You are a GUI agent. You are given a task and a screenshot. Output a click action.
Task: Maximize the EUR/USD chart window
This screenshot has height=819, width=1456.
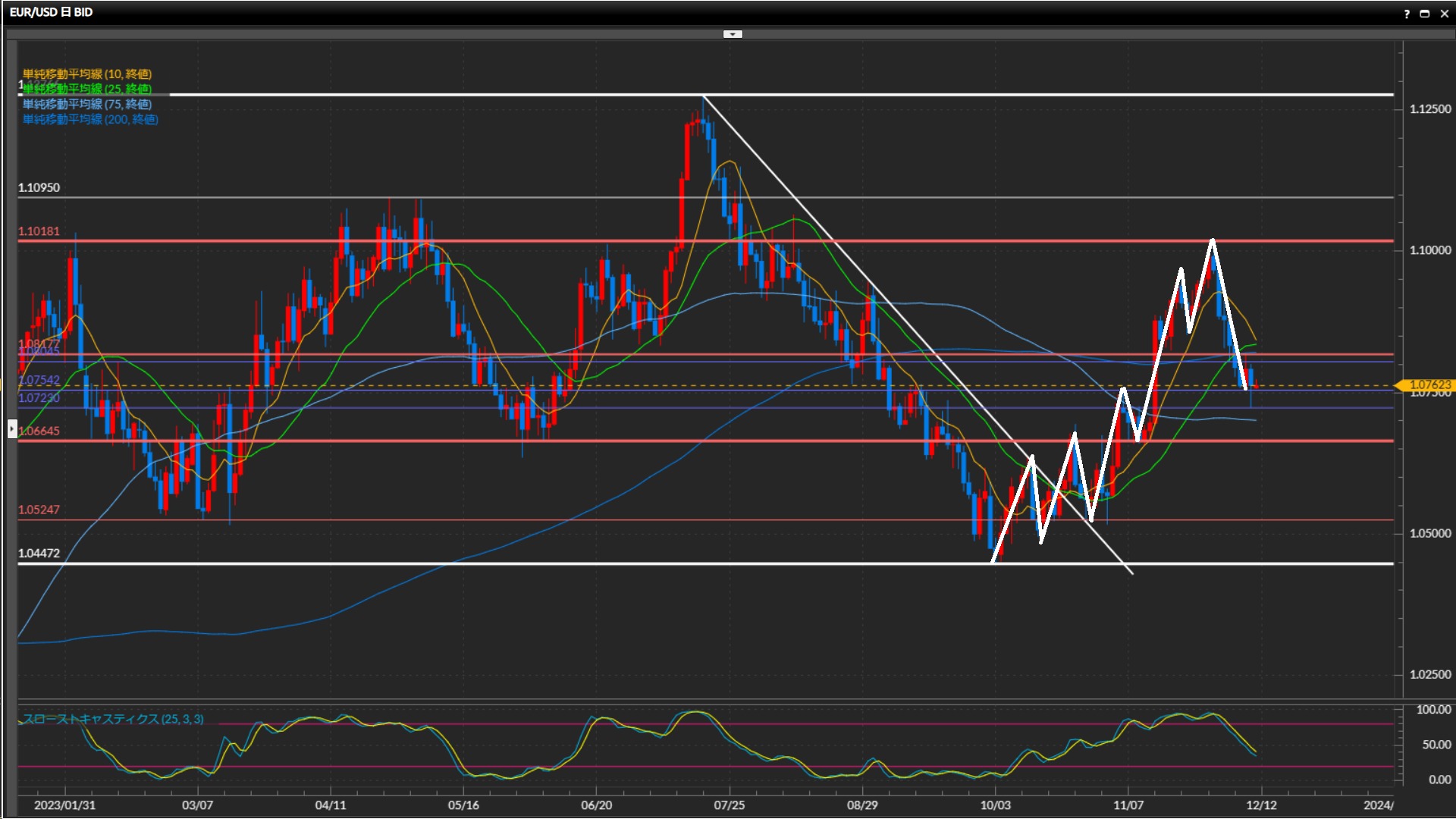coord(1425,14)
